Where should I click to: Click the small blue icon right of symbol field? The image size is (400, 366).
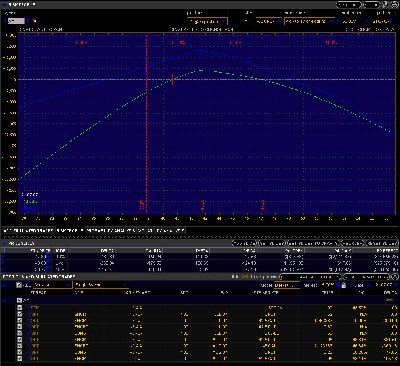click(28, 21)
